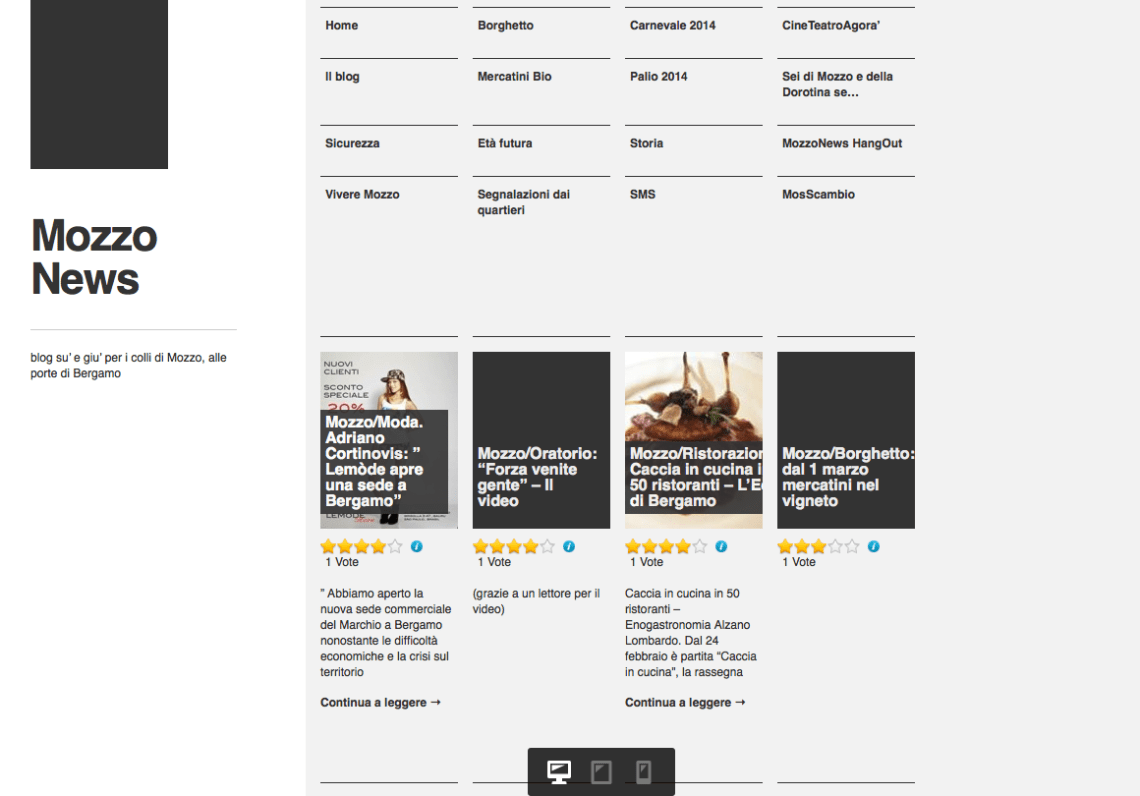The height and width of the screenshot is (796, 1140).
Task: Click Continua a leggere under Mozzo/Moda
Action: coord(380,703)
